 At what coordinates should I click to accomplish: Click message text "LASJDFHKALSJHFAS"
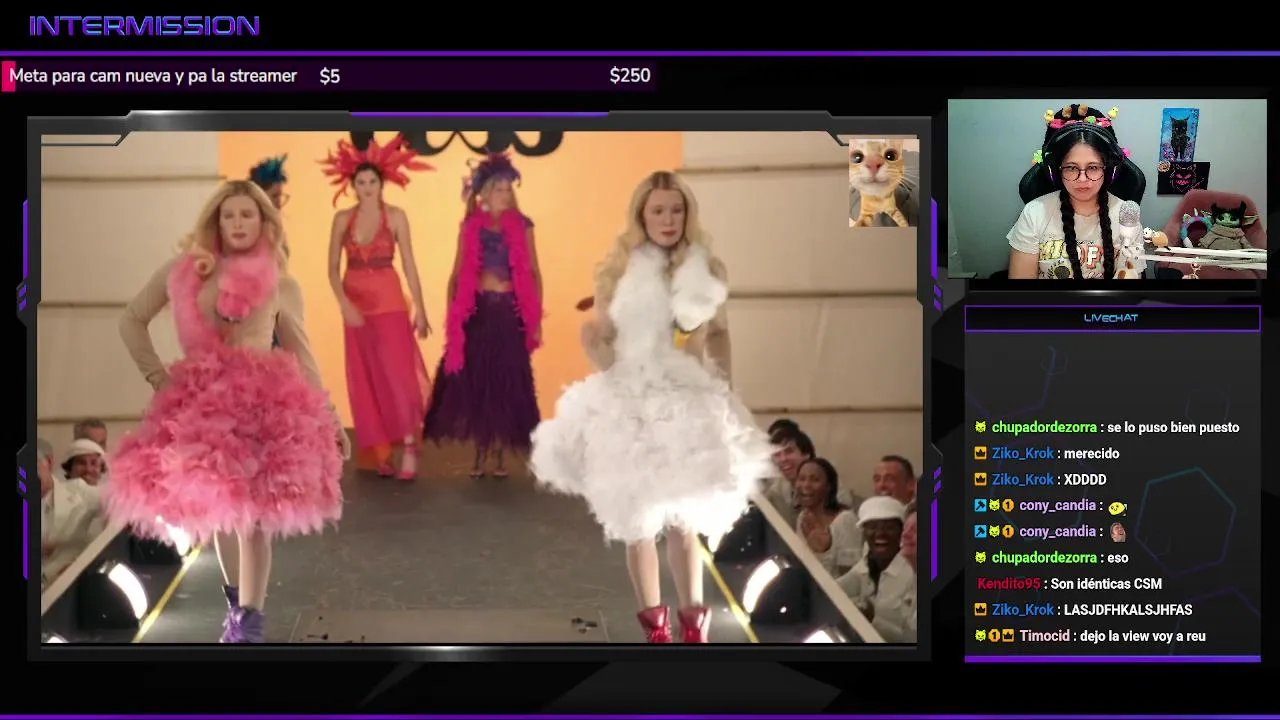(1128, 610)
